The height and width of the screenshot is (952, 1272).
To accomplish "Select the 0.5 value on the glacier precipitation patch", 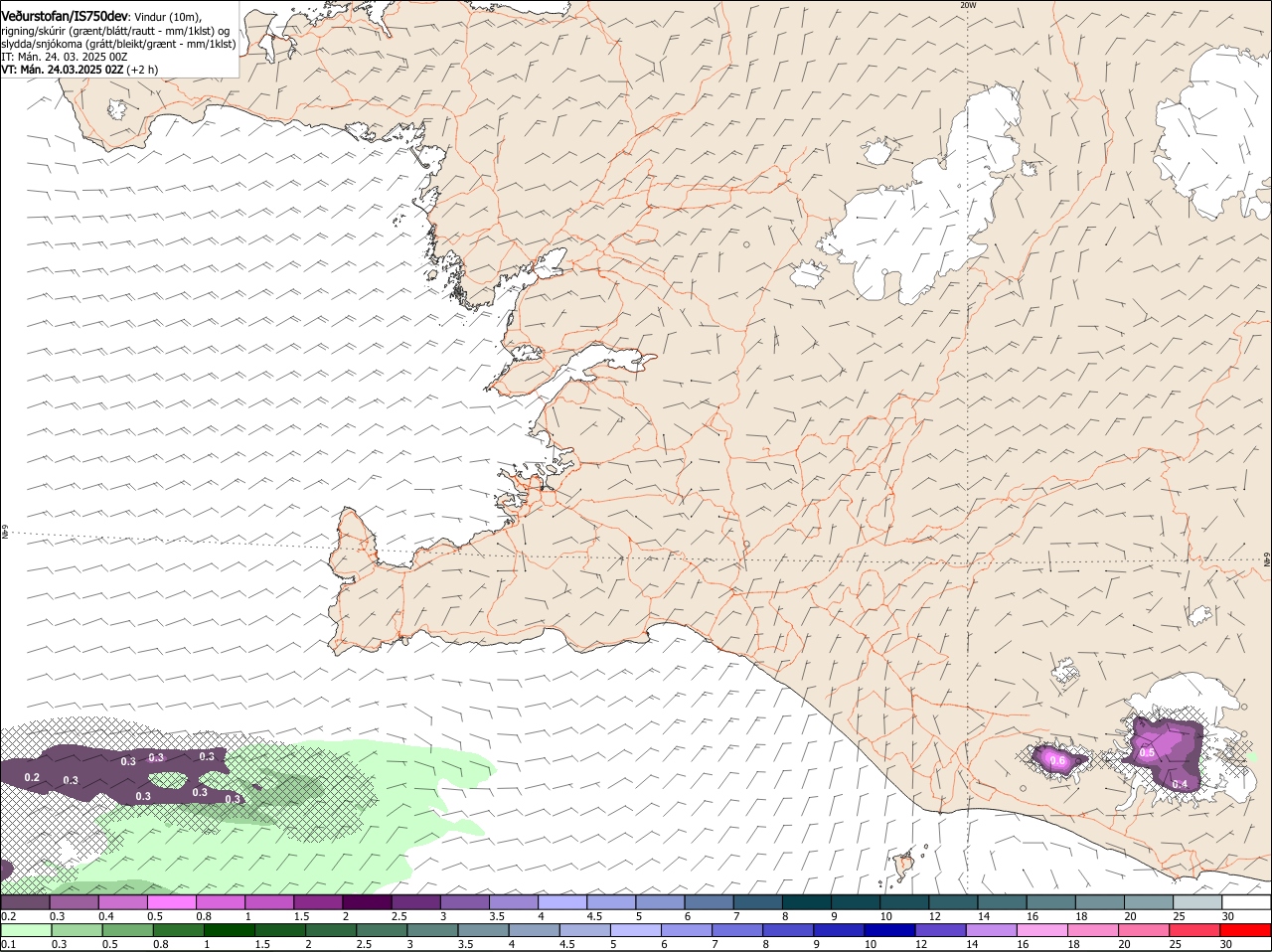I will [x=1147, y=752].
